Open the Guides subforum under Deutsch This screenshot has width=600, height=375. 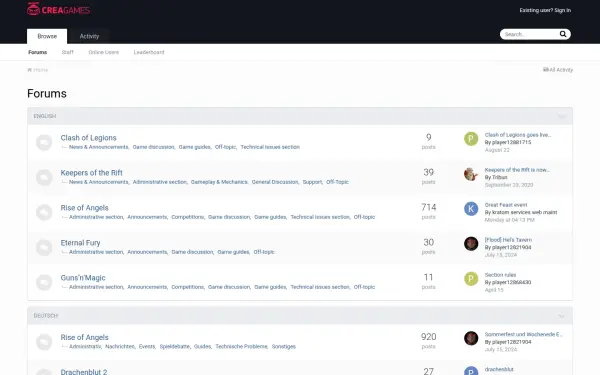[202, 347]
